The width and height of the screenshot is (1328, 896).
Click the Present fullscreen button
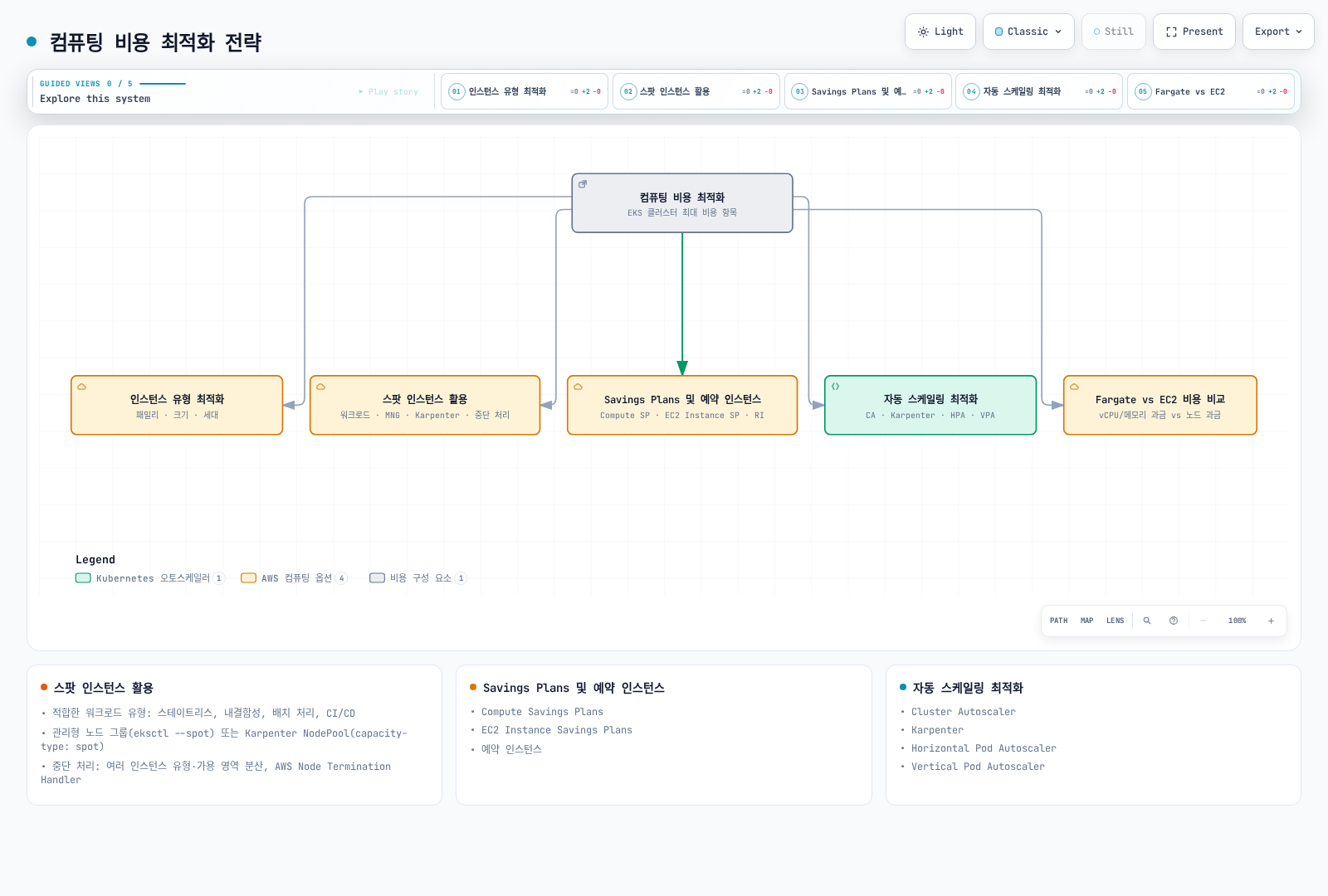tap(1194, 32)
